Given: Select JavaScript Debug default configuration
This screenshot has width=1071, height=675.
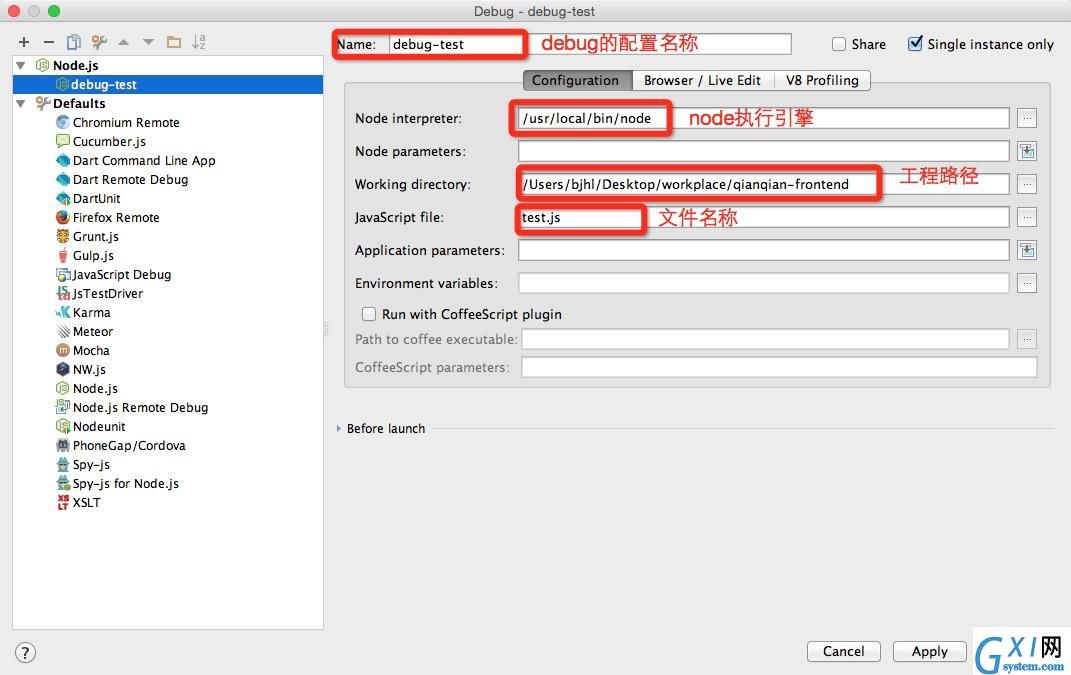Looking at the screenshot, I should point(122,275).
